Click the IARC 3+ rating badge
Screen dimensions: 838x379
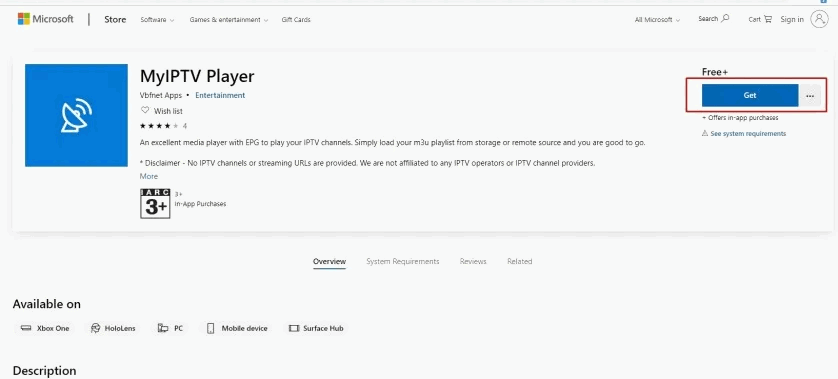coord(155,204)
